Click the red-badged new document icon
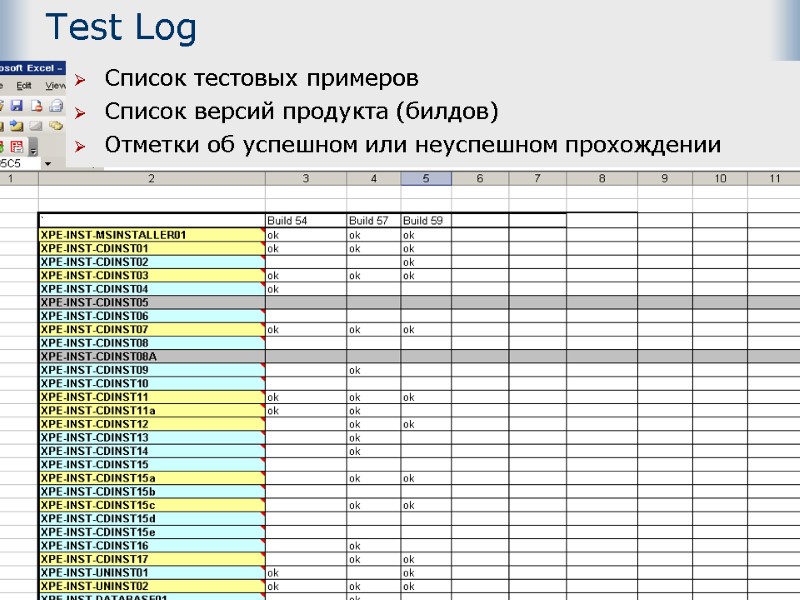800x600 pixels. click(36, 106)
